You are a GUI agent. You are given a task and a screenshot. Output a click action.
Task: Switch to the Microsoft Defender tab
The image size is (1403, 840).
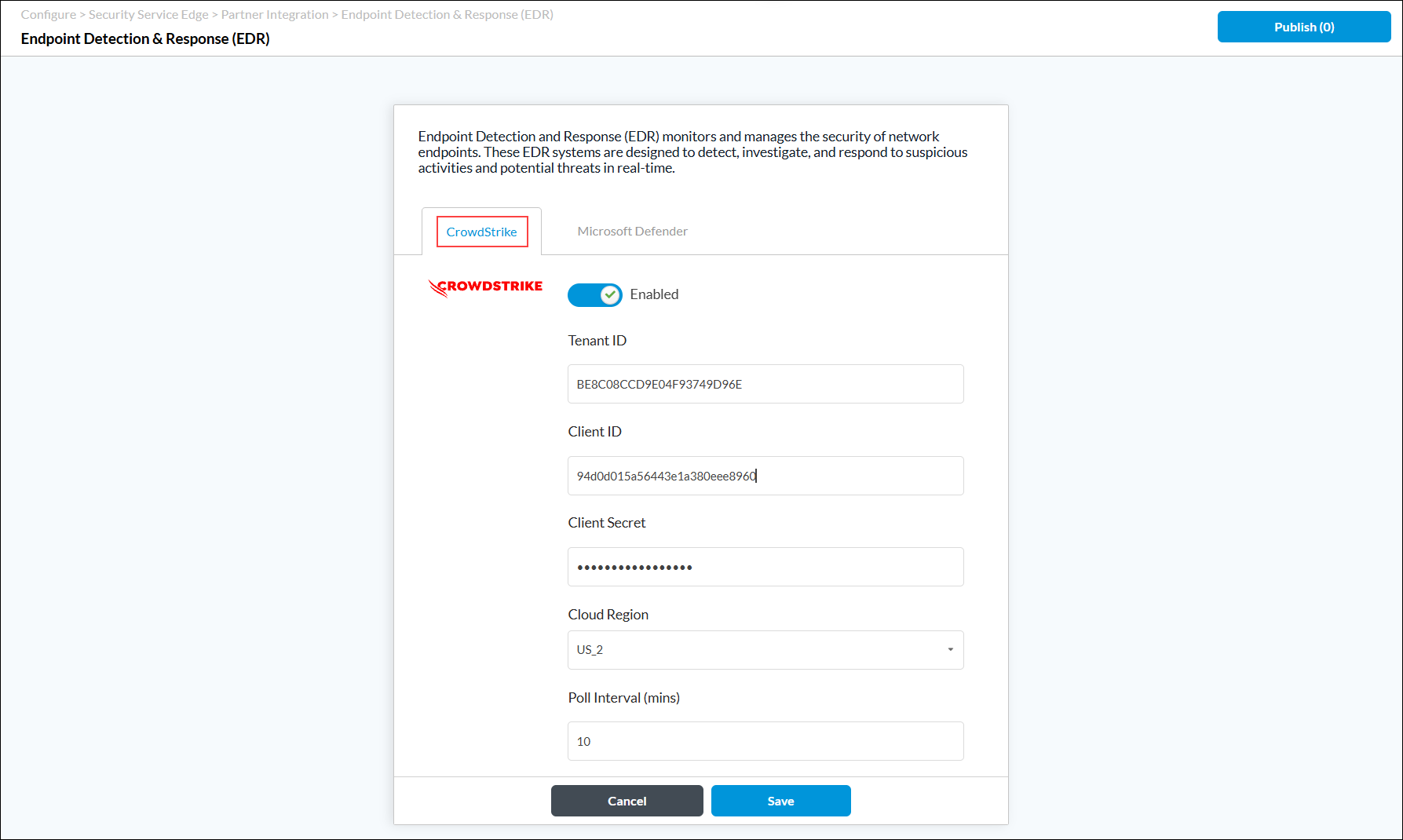(x=632, y=232)
